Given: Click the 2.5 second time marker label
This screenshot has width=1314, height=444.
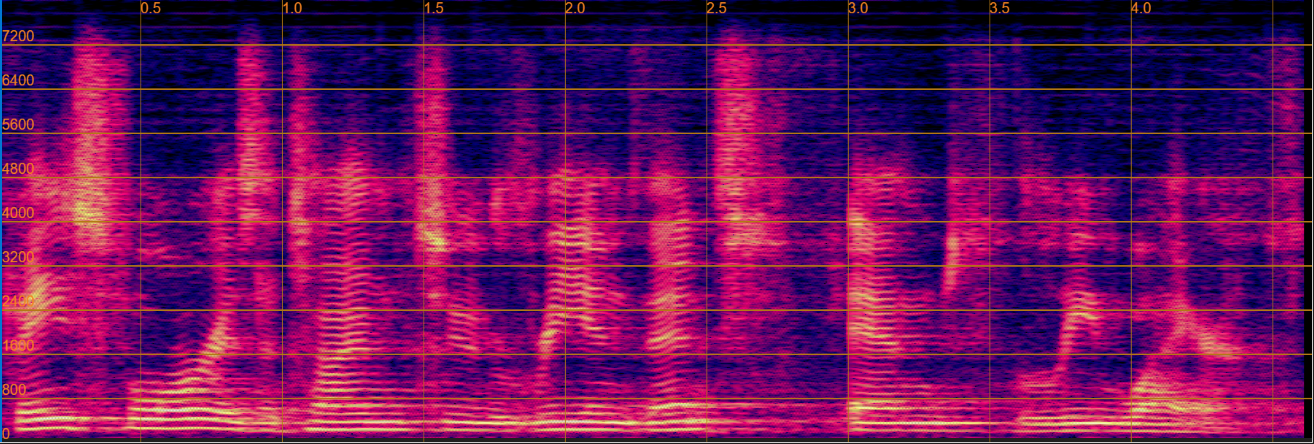Looking at the screenshot, I should 717,9.
